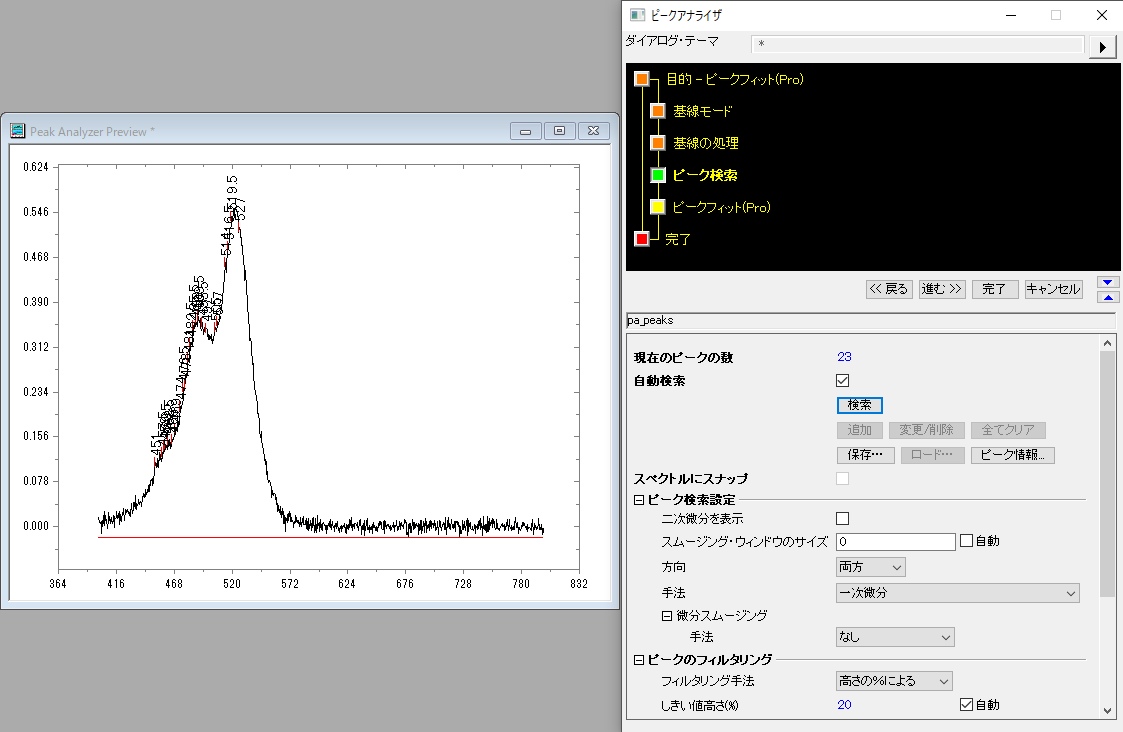Image resolution: width=1123 pixels, height=732 pixels.
Task: Open the フィルタリング手法 dropdown
Action: pyautogui.click(x=894, y=681)
